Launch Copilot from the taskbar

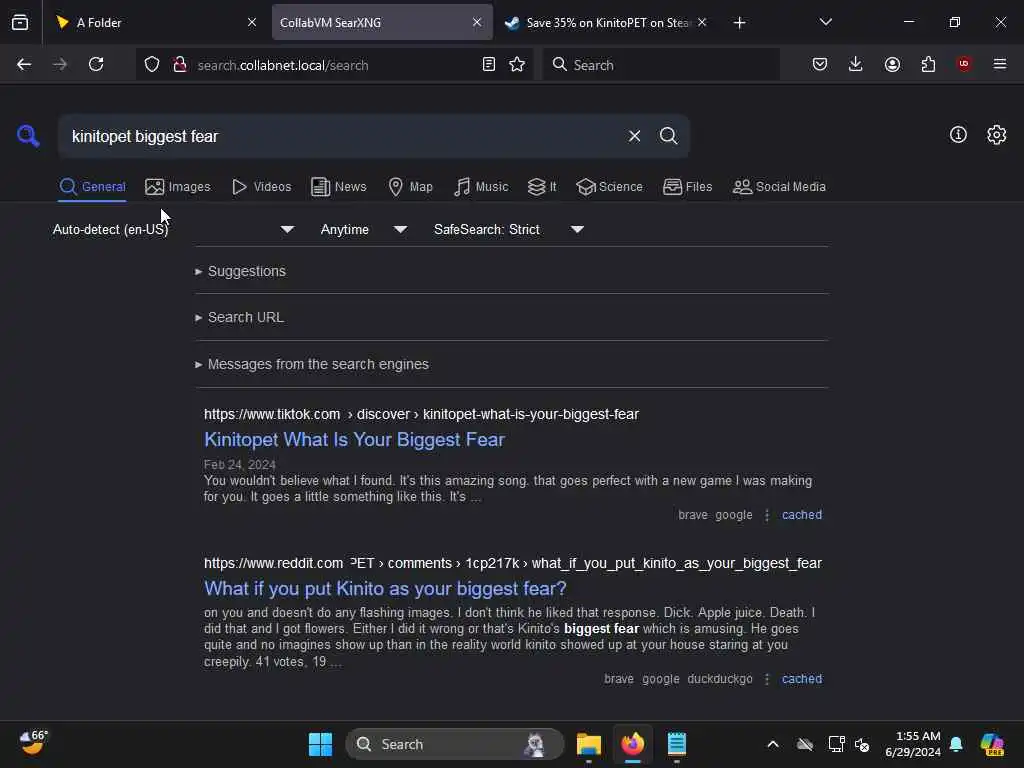[x=992, y=744]
